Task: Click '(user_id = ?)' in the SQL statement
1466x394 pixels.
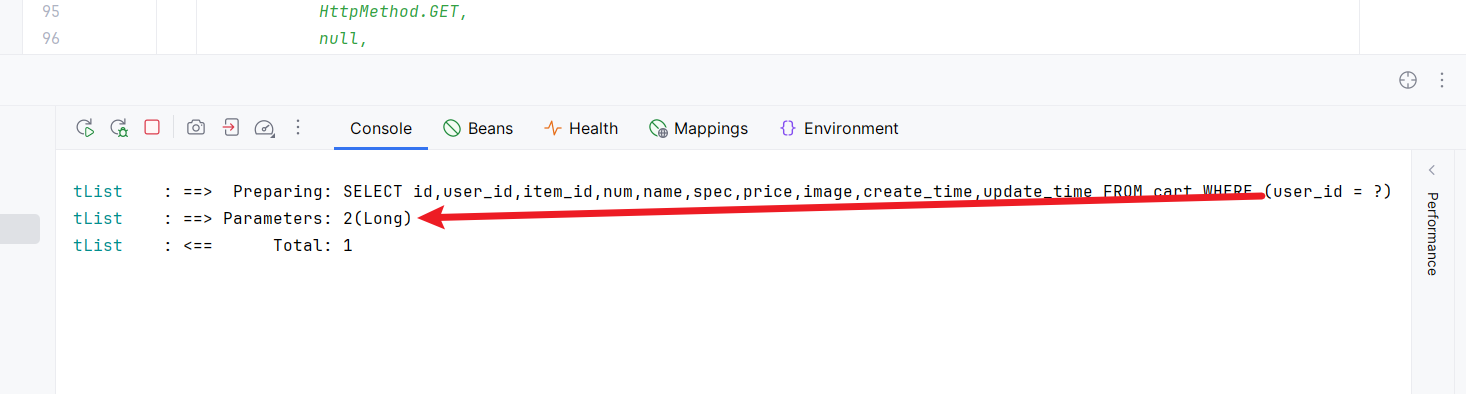Action: (1328, 191)
